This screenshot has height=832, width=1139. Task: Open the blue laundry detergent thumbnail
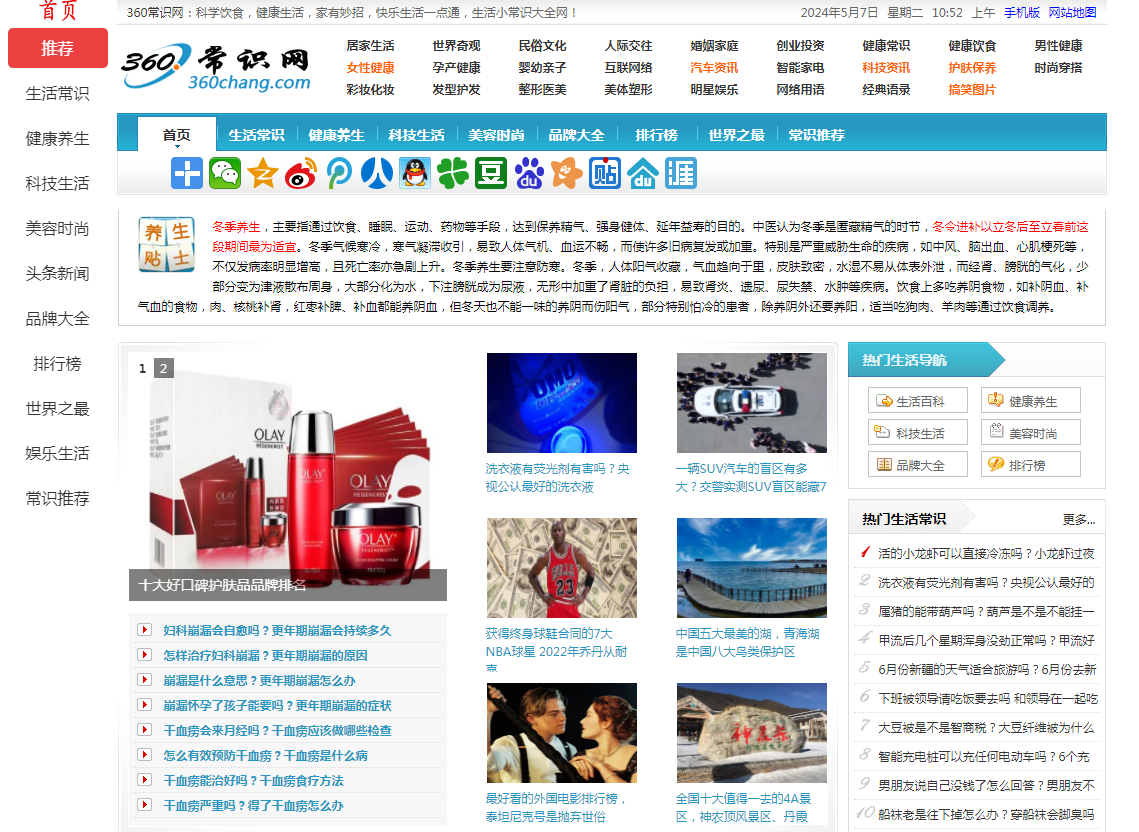tap(562, 403)
